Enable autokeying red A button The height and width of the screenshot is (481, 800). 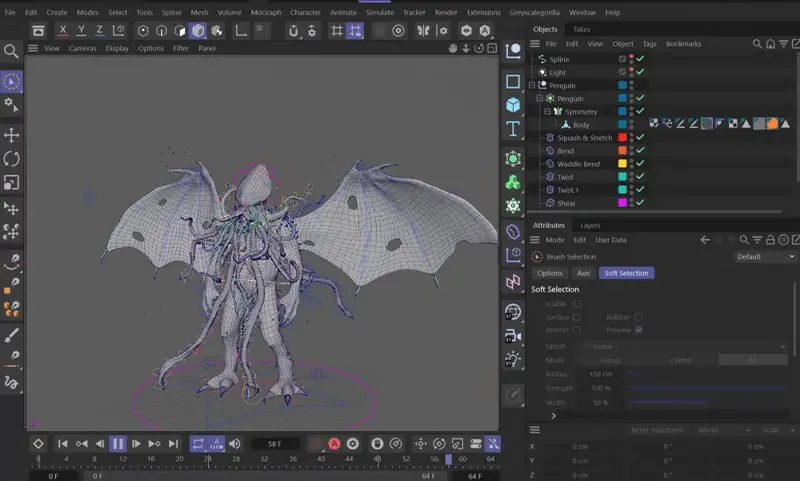[x=334, y=444]
